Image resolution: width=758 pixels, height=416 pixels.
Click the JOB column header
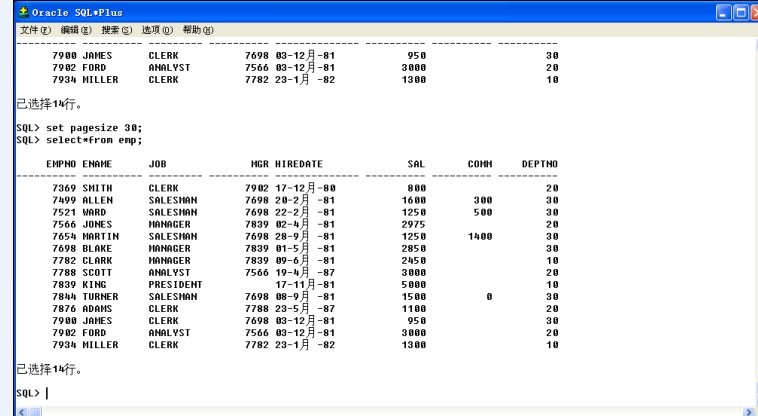[x=158, y=164]
